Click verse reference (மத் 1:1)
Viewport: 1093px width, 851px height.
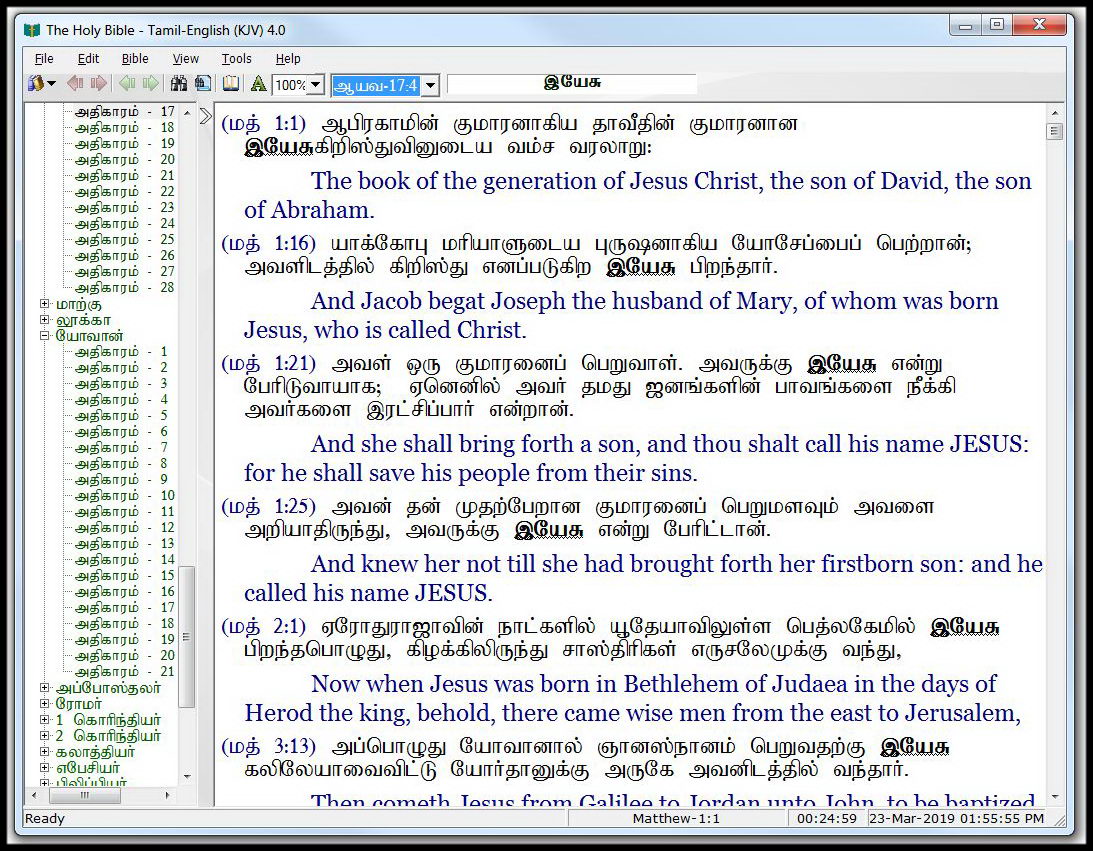click(x=263, y=124)
